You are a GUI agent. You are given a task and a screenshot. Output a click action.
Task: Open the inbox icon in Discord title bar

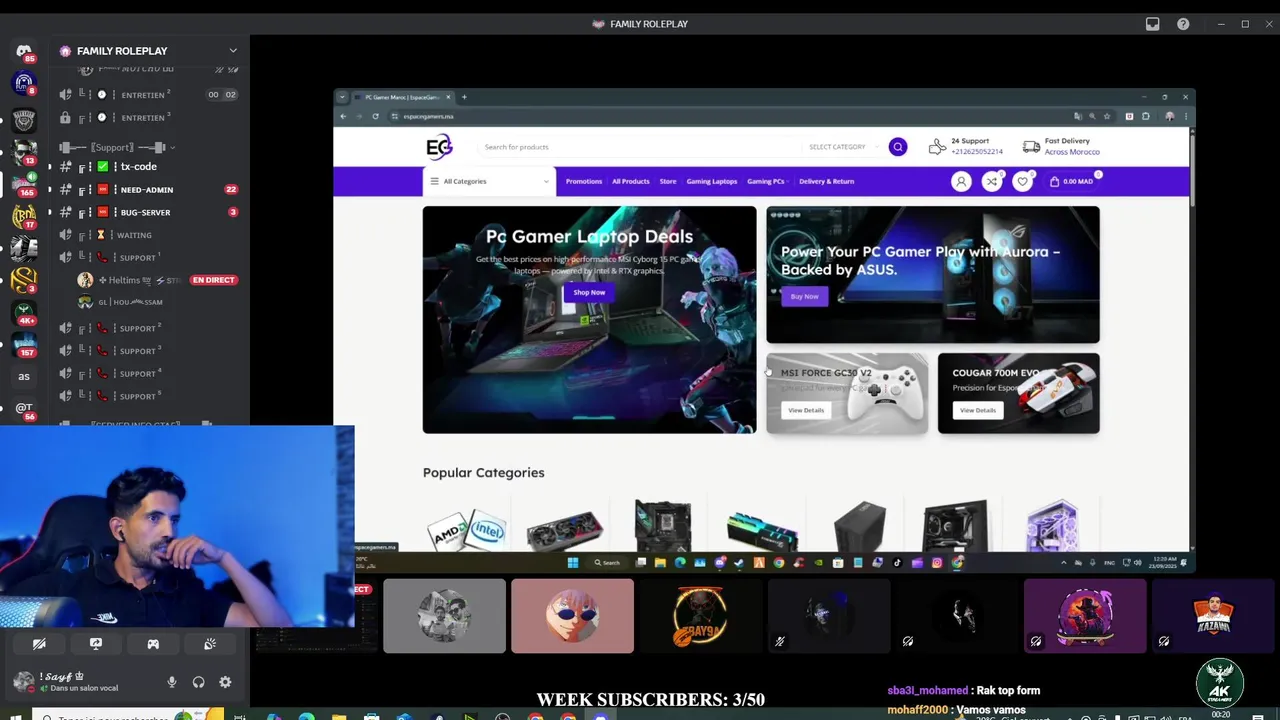[x=1153, y=24]
